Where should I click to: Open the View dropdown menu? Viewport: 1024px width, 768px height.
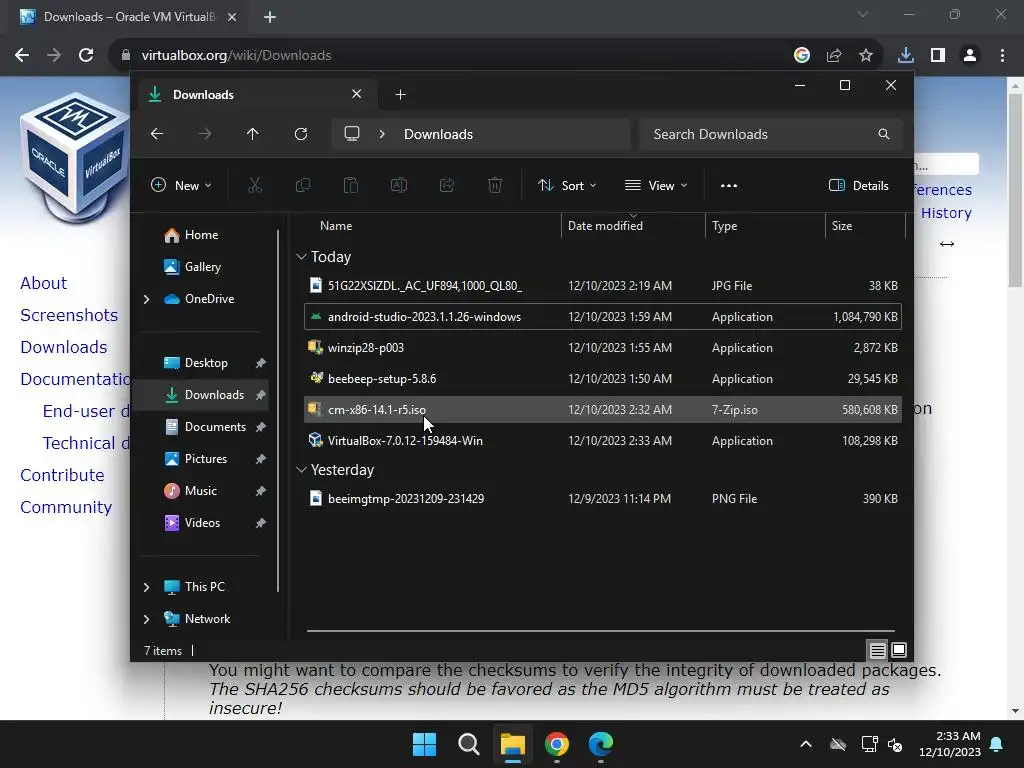tap(656, 185)
